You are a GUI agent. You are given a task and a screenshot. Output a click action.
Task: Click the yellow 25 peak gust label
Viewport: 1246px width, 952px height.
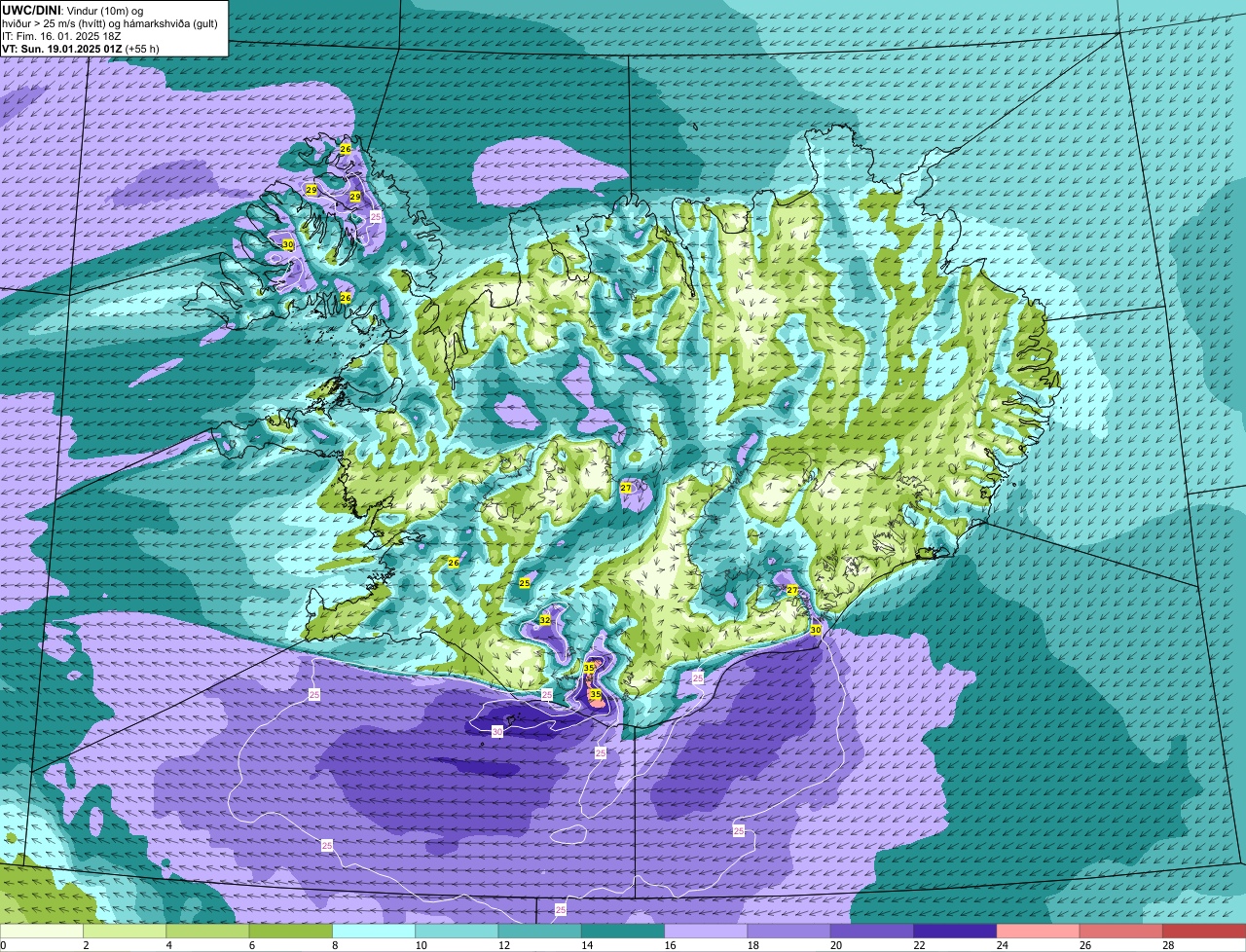[x=525, y=583]
